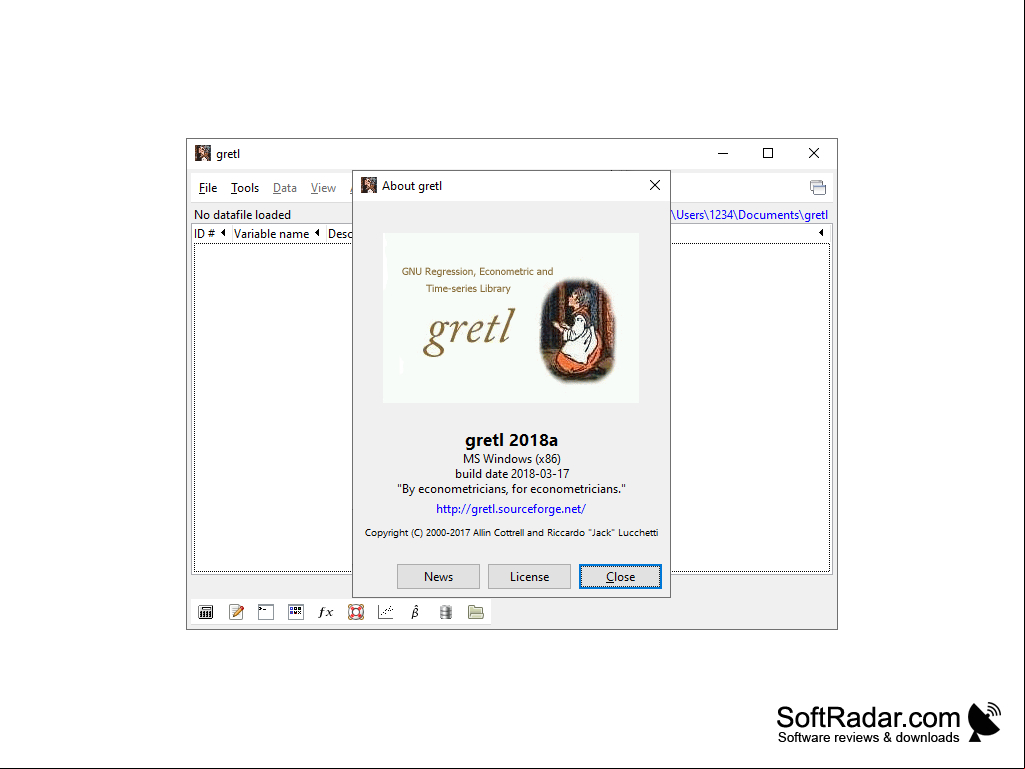This screenshot has width=1025, height=769.
Task: Click the copyright notice text
Action: coord(511,533)
